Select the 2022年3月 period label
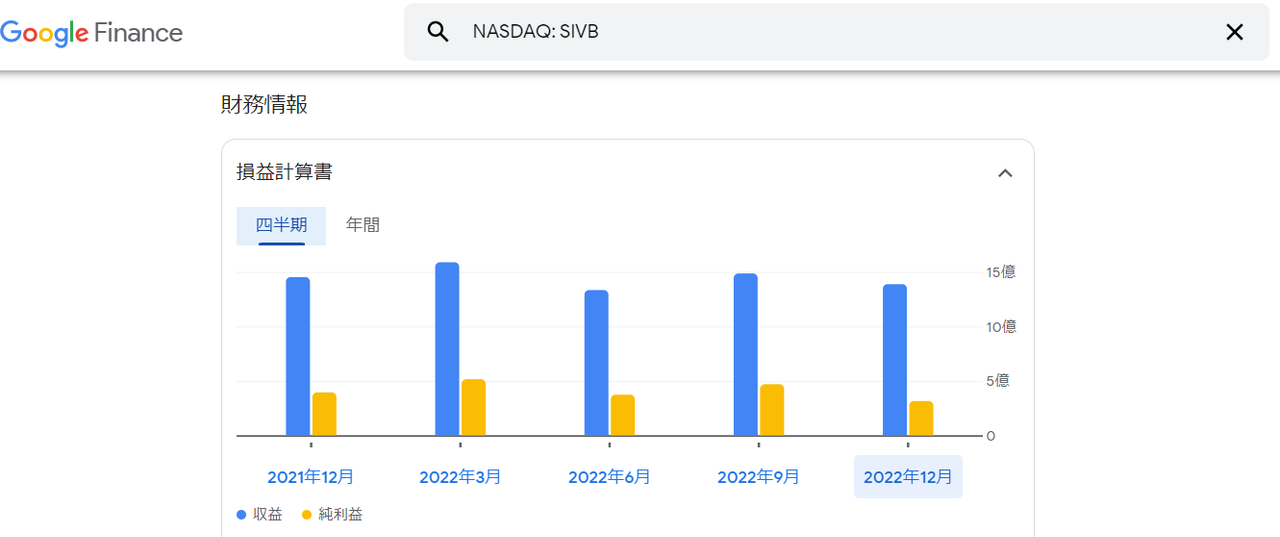Screen dimensions: 1280x537 460,477
